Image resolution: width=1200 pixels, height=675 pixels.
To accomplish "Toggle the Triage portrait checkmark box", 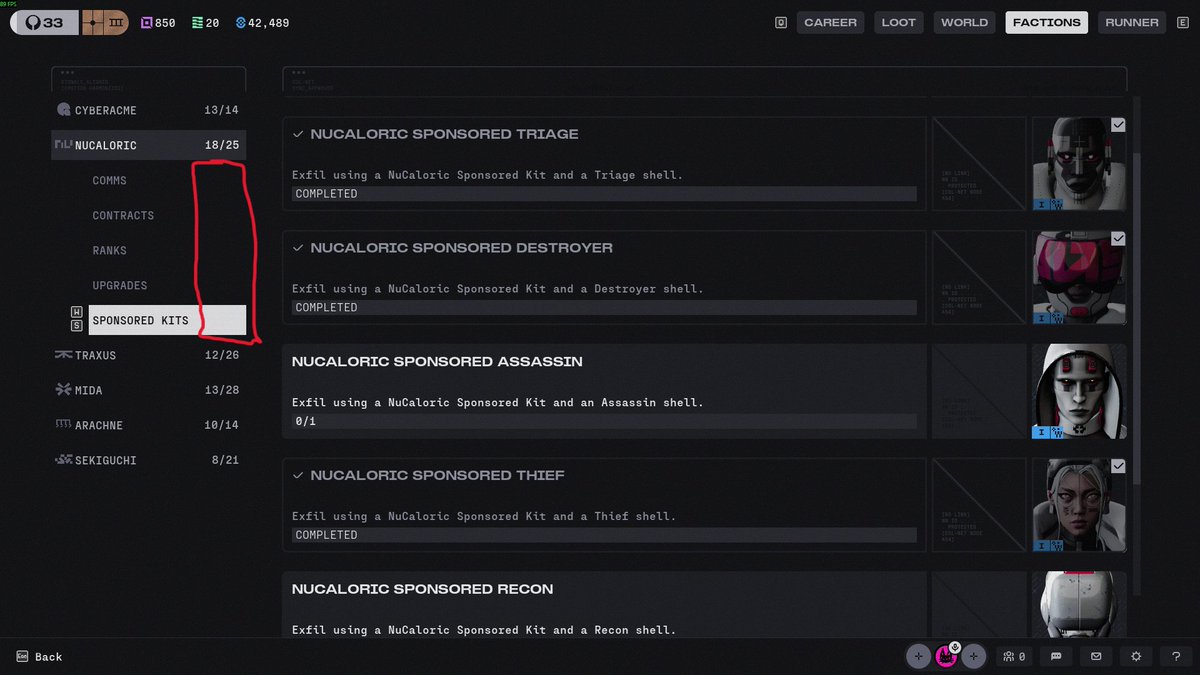I will (1118, 125).
